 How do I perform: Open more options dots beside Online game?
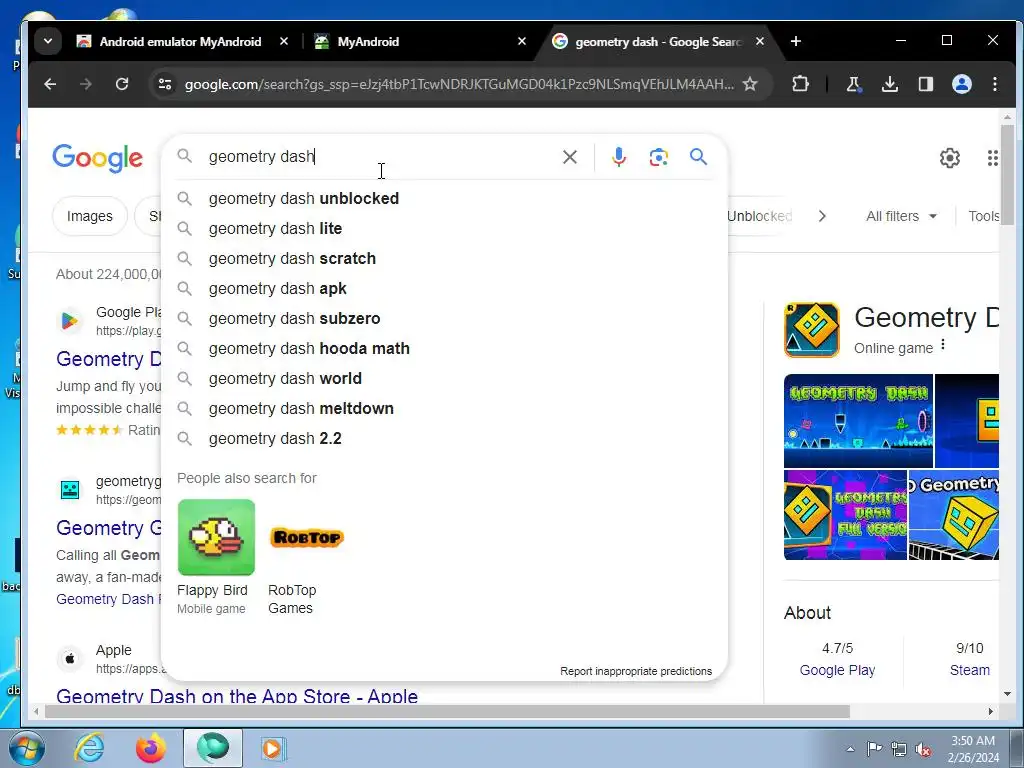tap(943, 345)
